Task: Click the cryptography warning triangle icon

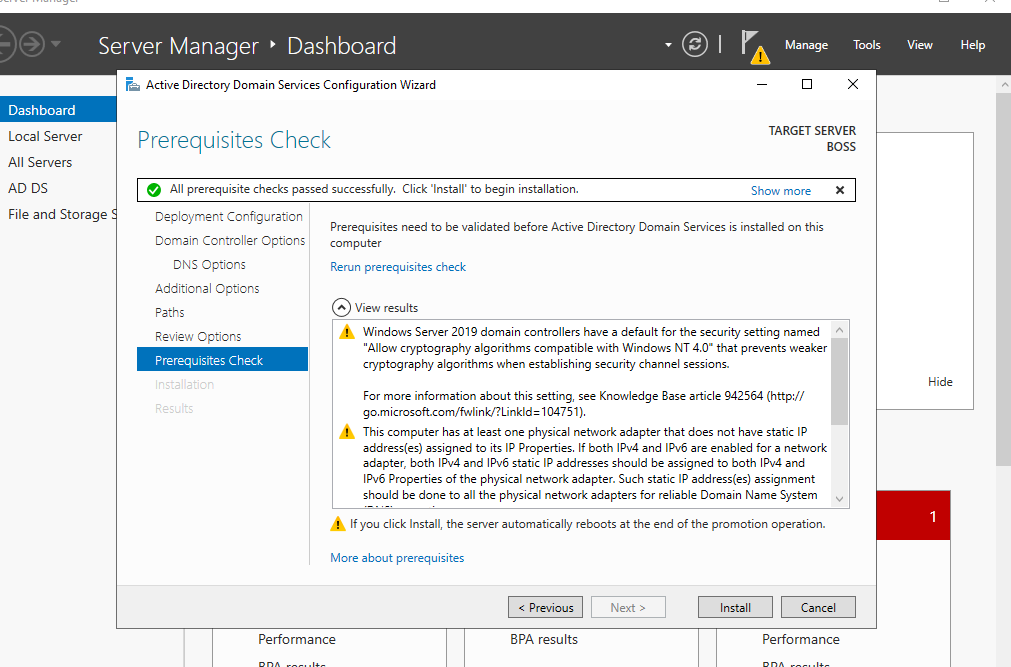Action: [x=346, y=332]
